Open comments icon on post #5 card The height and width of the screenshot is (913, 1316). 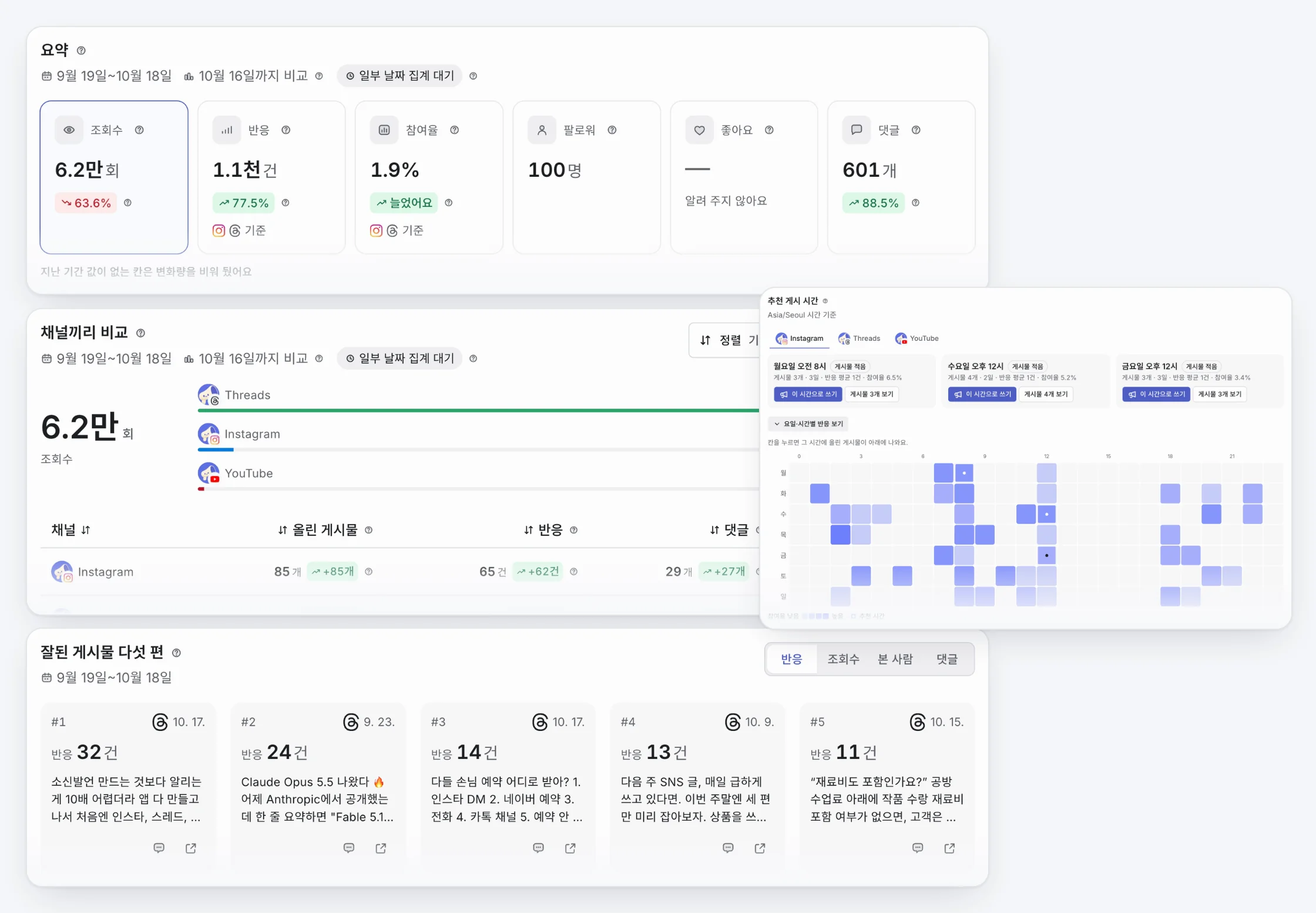pos(918,848)
